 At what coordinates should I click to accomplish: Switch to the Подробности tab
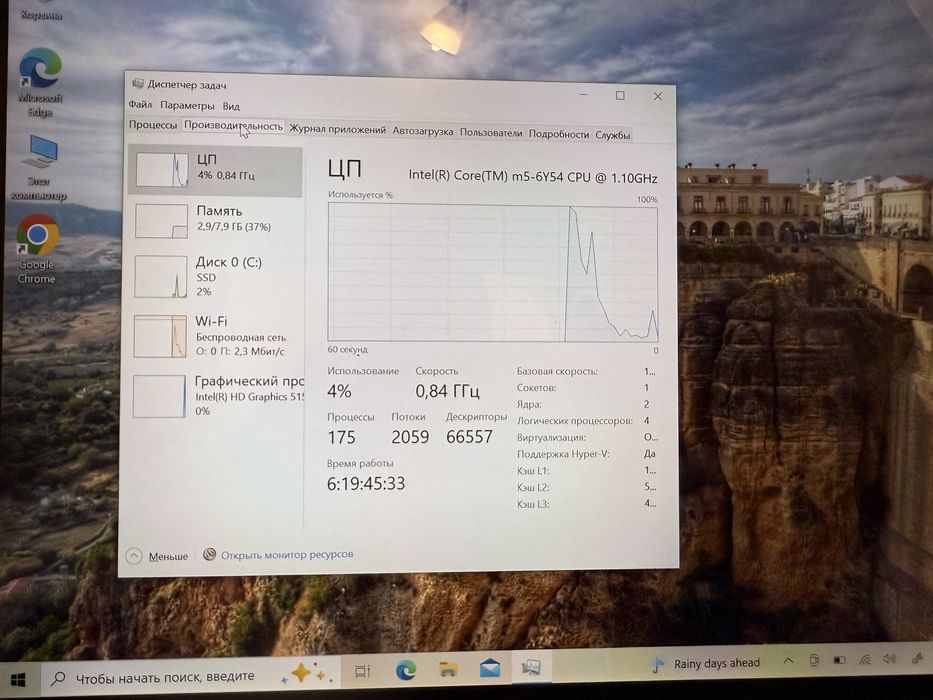tap(559, 134)
